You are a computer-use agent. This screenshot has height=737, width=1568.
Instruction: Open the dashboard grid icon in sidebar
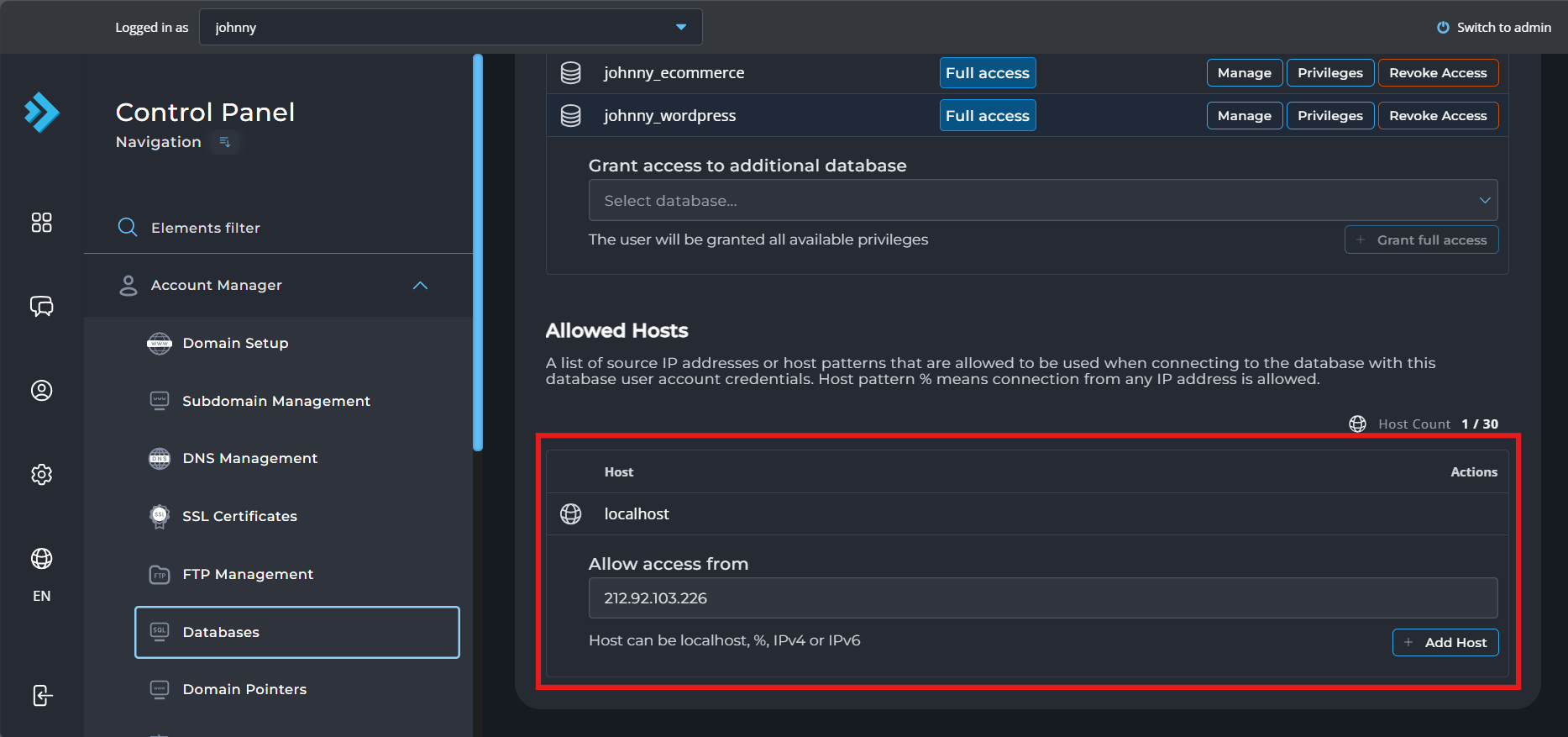coord(42,223)
